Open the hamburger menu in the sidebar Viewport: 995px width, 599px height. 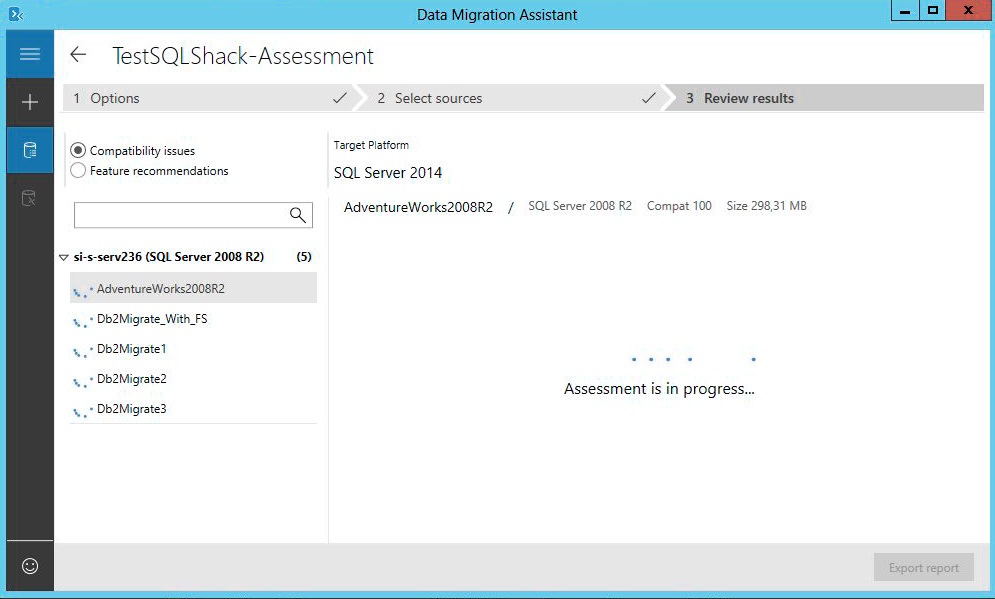coord(30,54)
